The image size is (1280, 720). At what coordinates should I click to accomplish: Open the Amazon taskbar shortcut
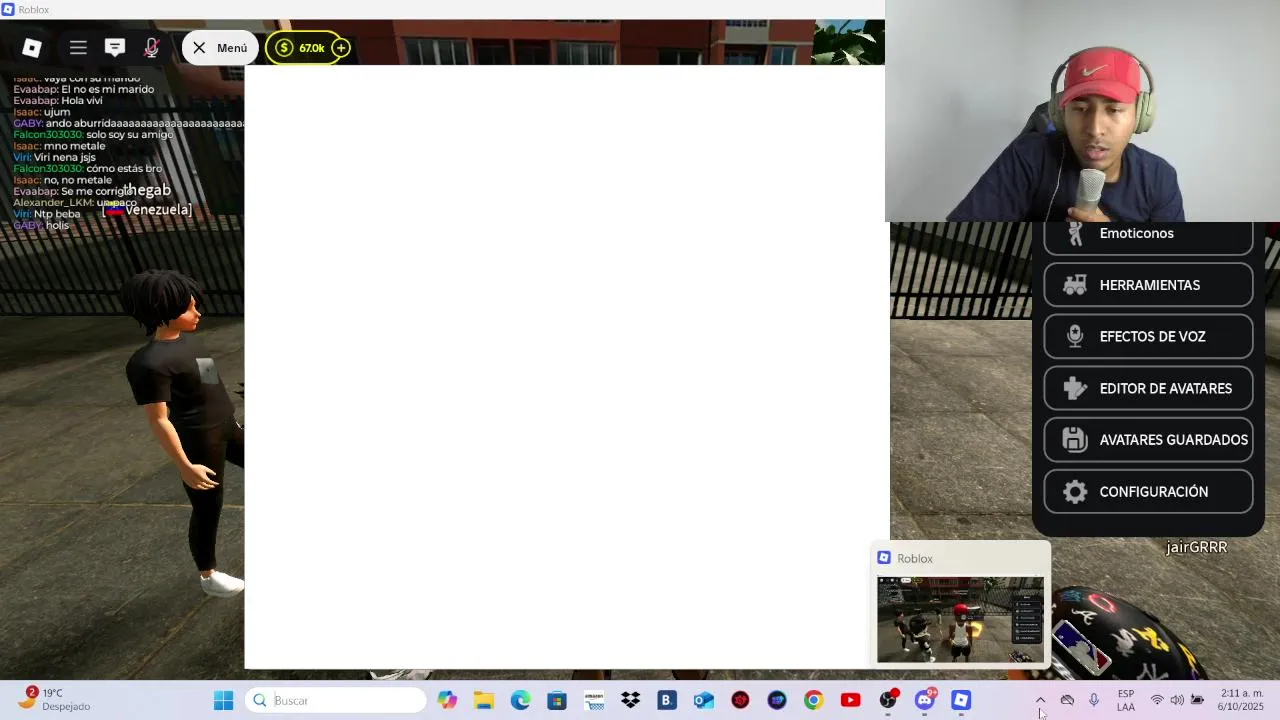594,701
